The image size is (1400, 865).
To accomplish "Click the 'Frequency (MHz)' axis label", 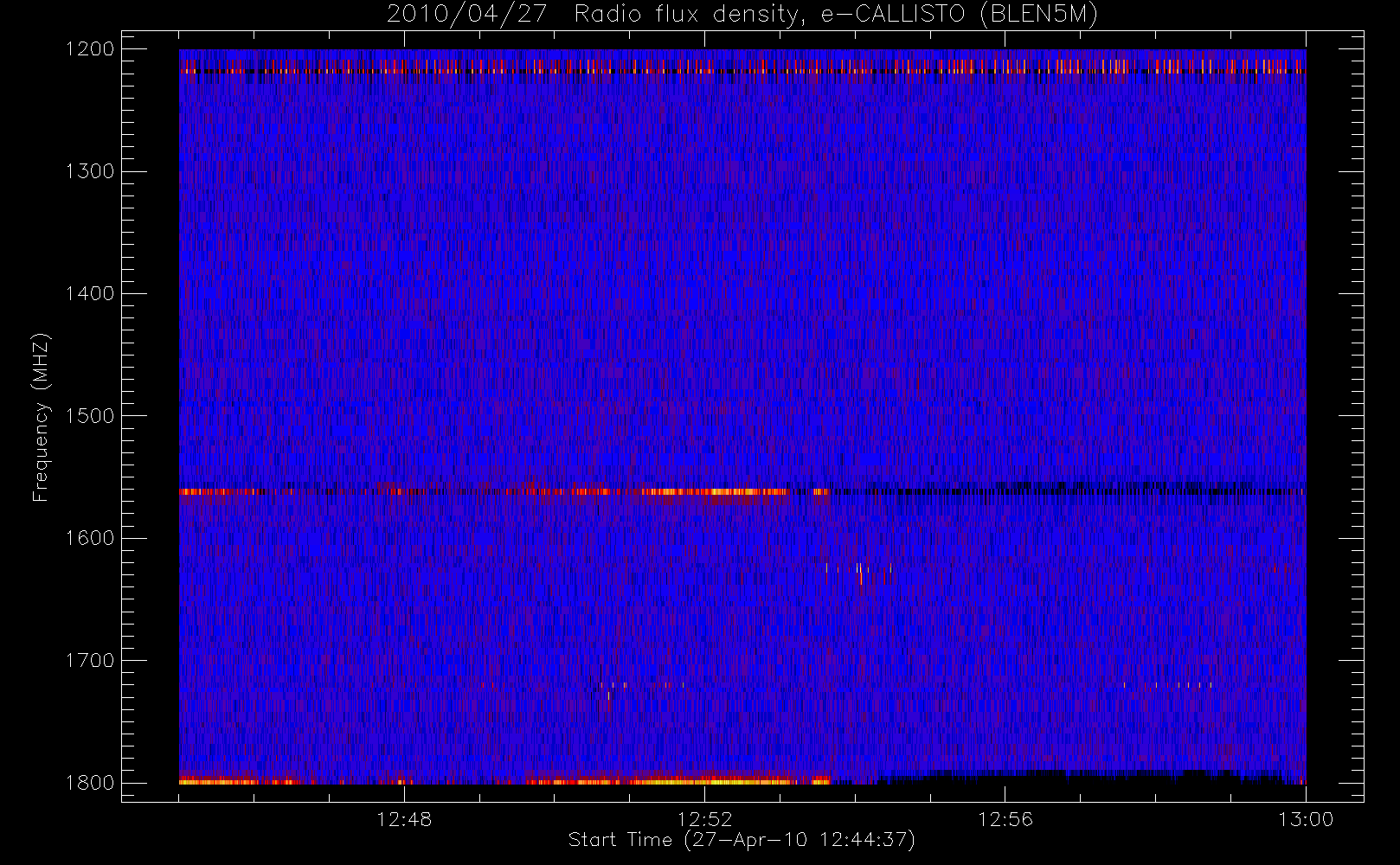I will 40,417.
